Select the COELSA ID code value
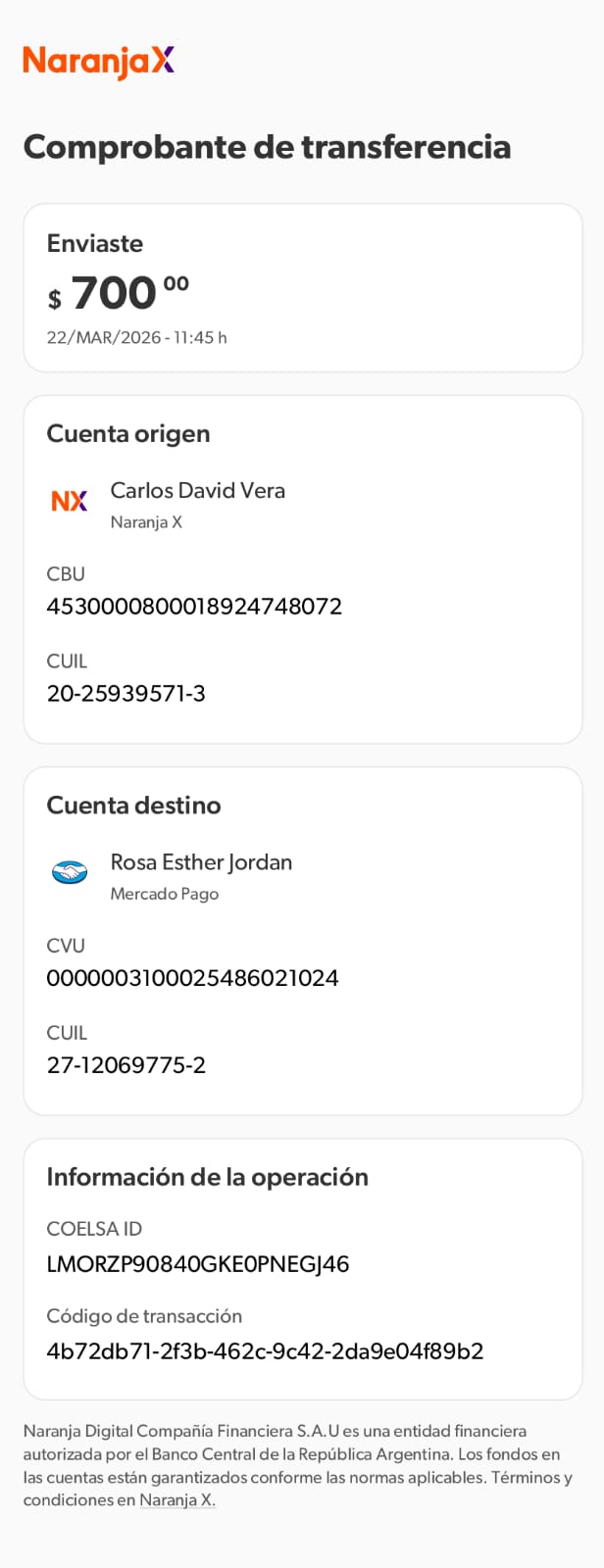604x1568 pixels. pos(198,1263)
